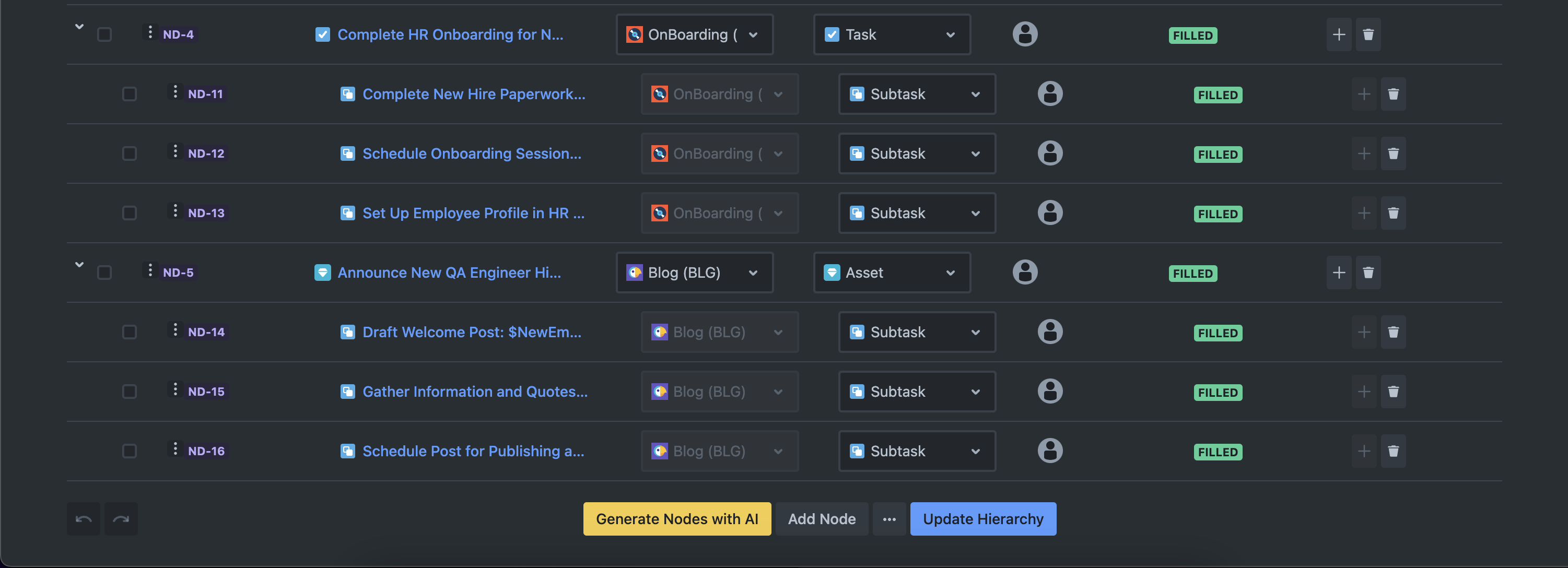Viewport: 1568px width, 568px height.
Task: Open the more options ellipsis menu
Action: (x=888, y=519)
